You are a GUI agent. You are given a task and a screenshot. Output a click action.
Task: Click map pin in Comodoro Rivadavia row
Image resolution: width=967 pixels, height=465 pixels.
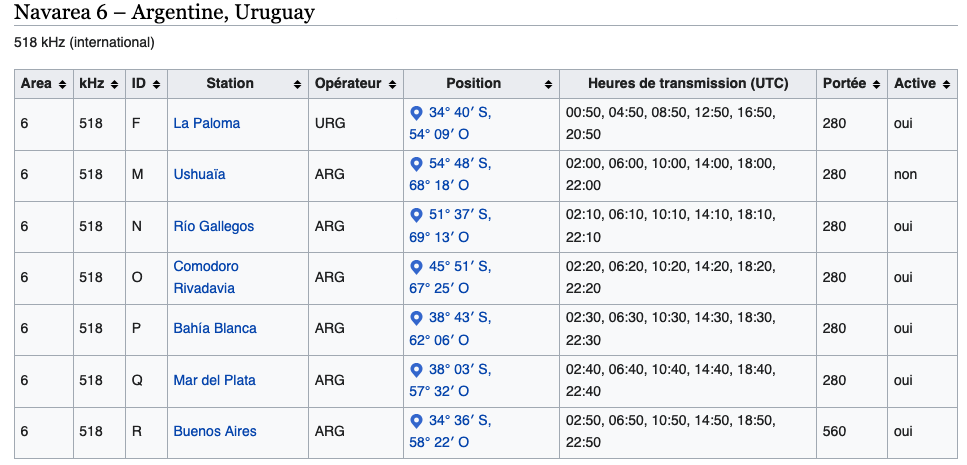pos(416,267)
